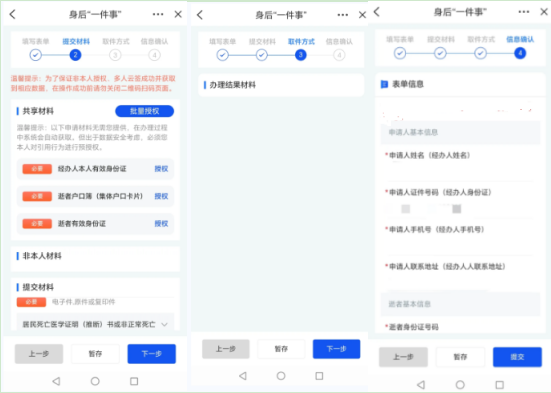
Task: Open three-dot more menu in left screen
Action: (x=158, y=14)
